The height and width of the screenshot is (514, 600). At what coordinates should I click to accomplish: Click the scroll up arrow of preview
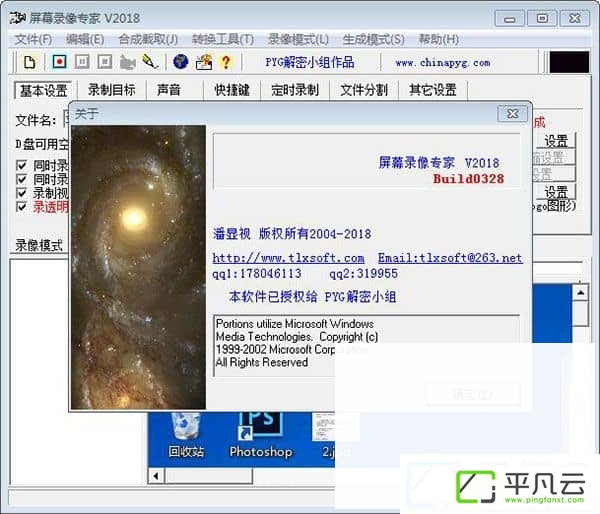580,293
